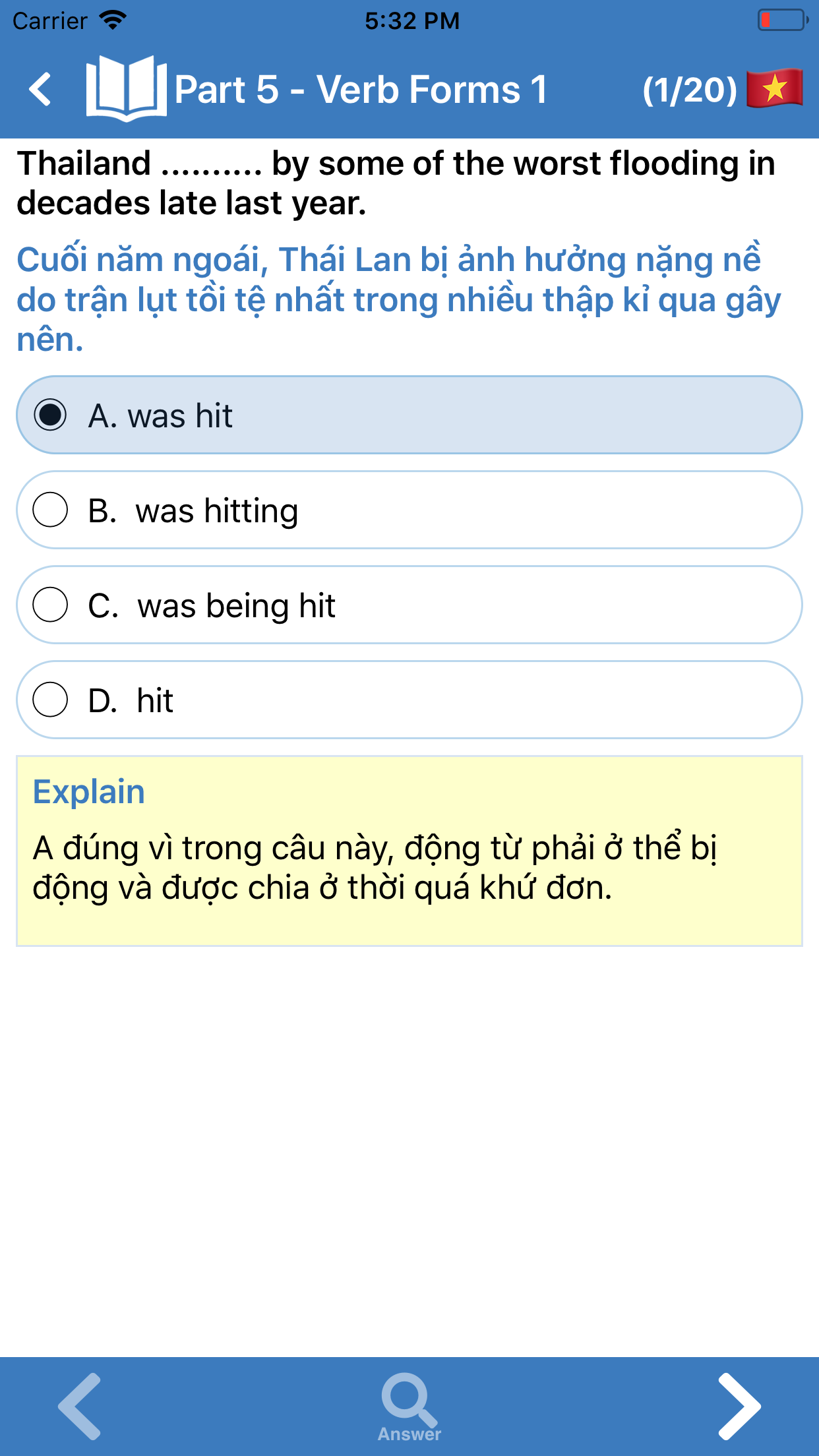Tap the open book icon
The width and height of the screenshot is (819, 1456).
(125, 89)
